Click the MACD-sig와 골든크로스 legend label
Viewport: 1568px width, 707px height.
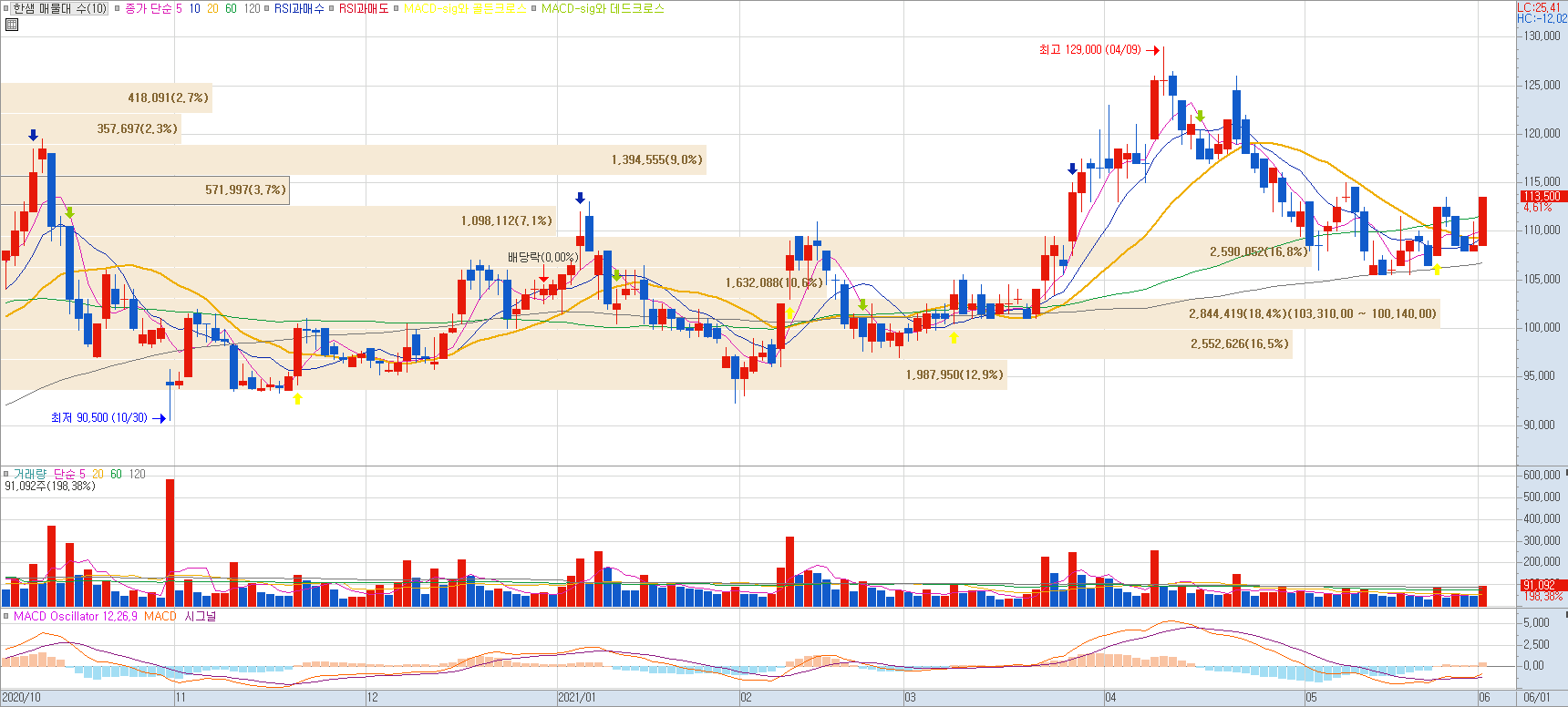click(x=465, y=8)
